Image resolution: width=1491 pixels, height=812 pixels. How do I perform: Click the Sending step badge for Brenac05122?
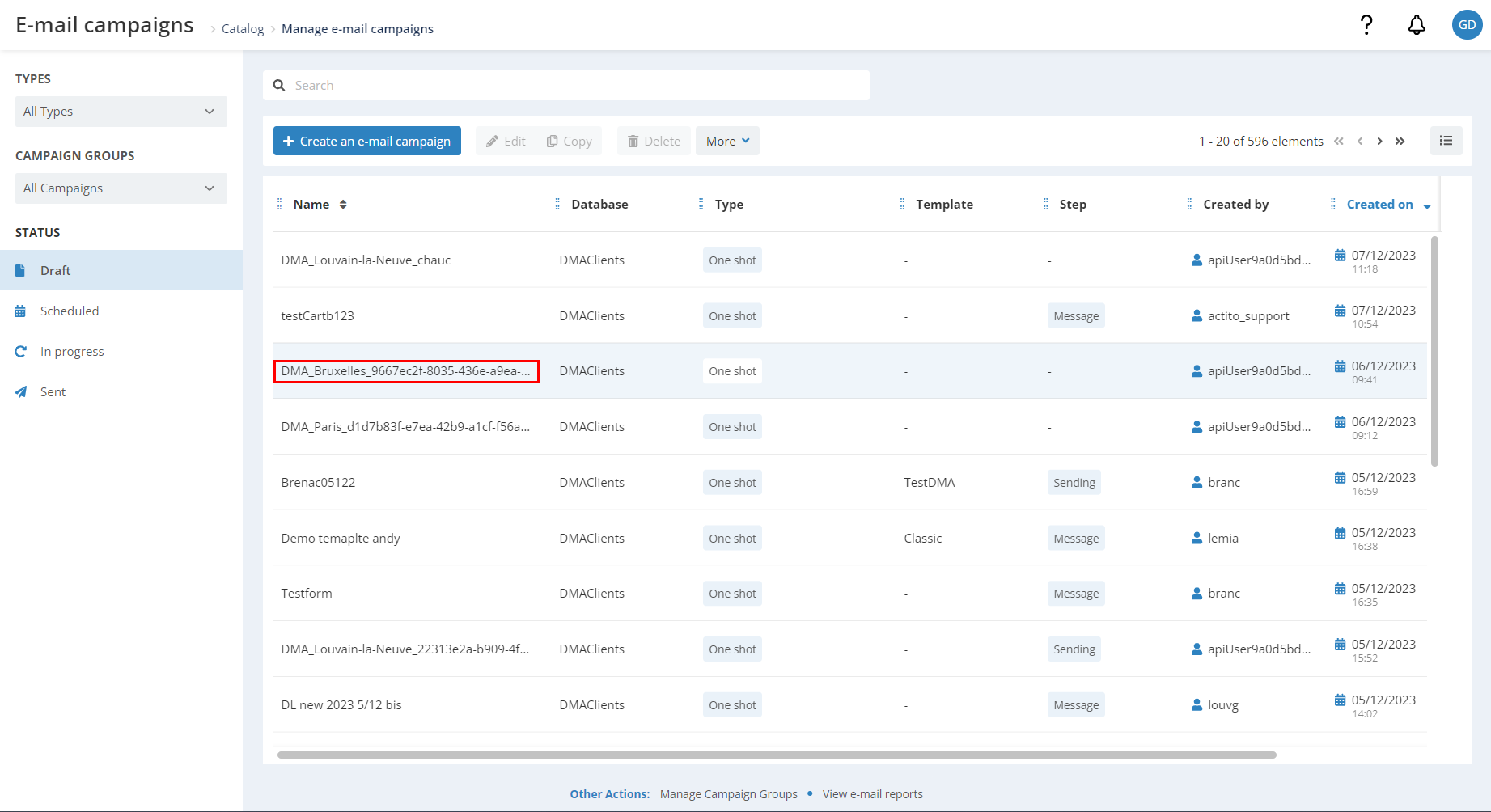pyautogui.click(x=1074, y=483)
